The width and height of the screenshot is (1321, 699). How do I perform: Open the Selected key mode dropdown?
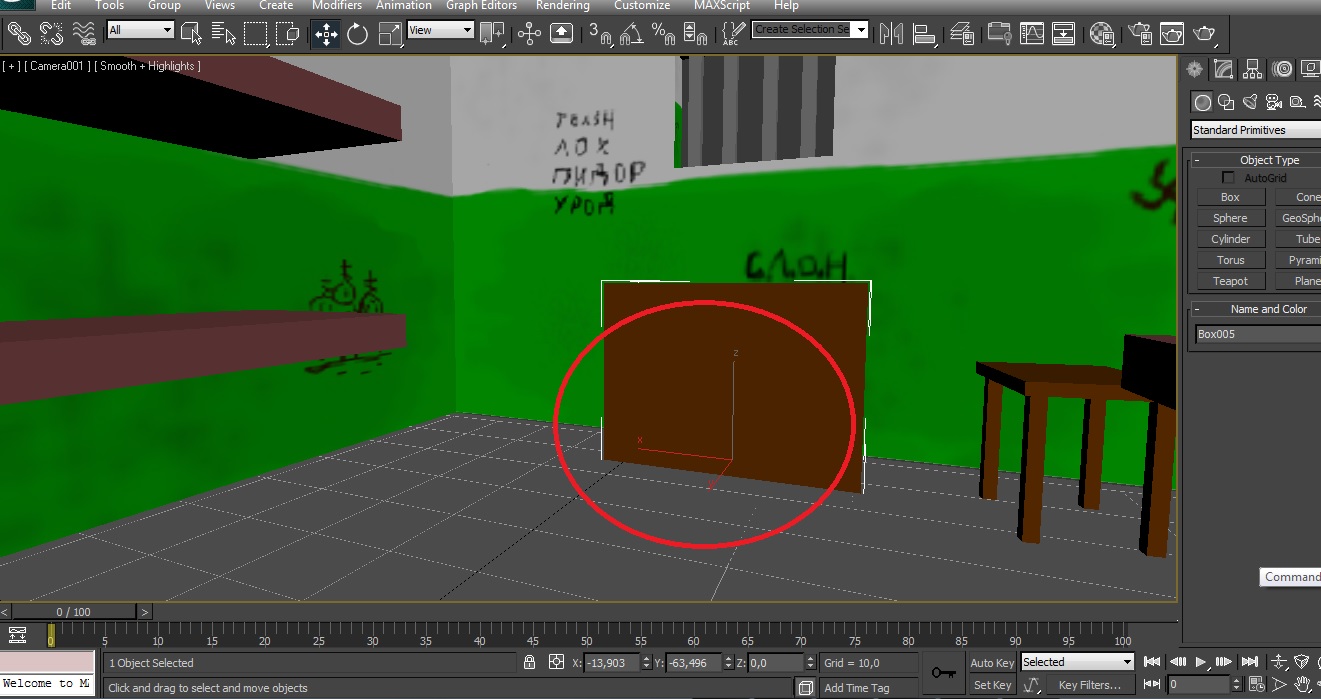pos(1077,662)
